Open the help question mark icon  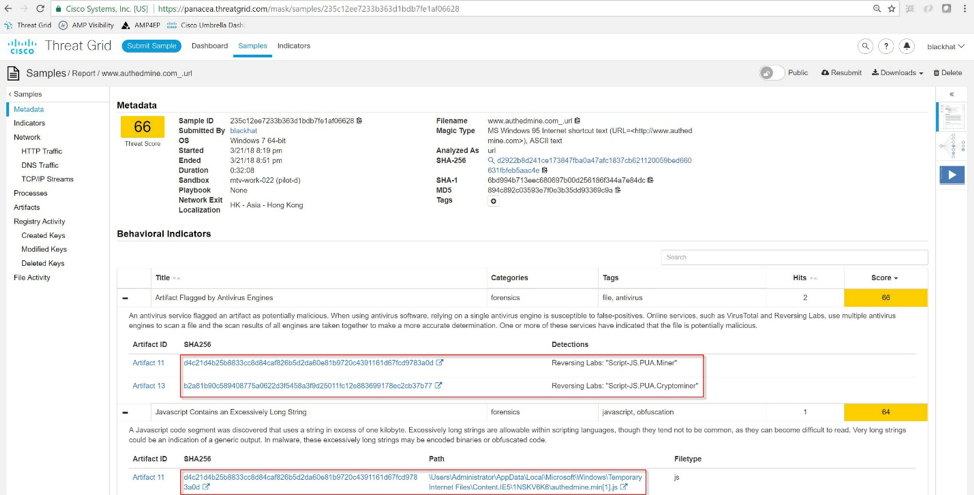[886, 46]
